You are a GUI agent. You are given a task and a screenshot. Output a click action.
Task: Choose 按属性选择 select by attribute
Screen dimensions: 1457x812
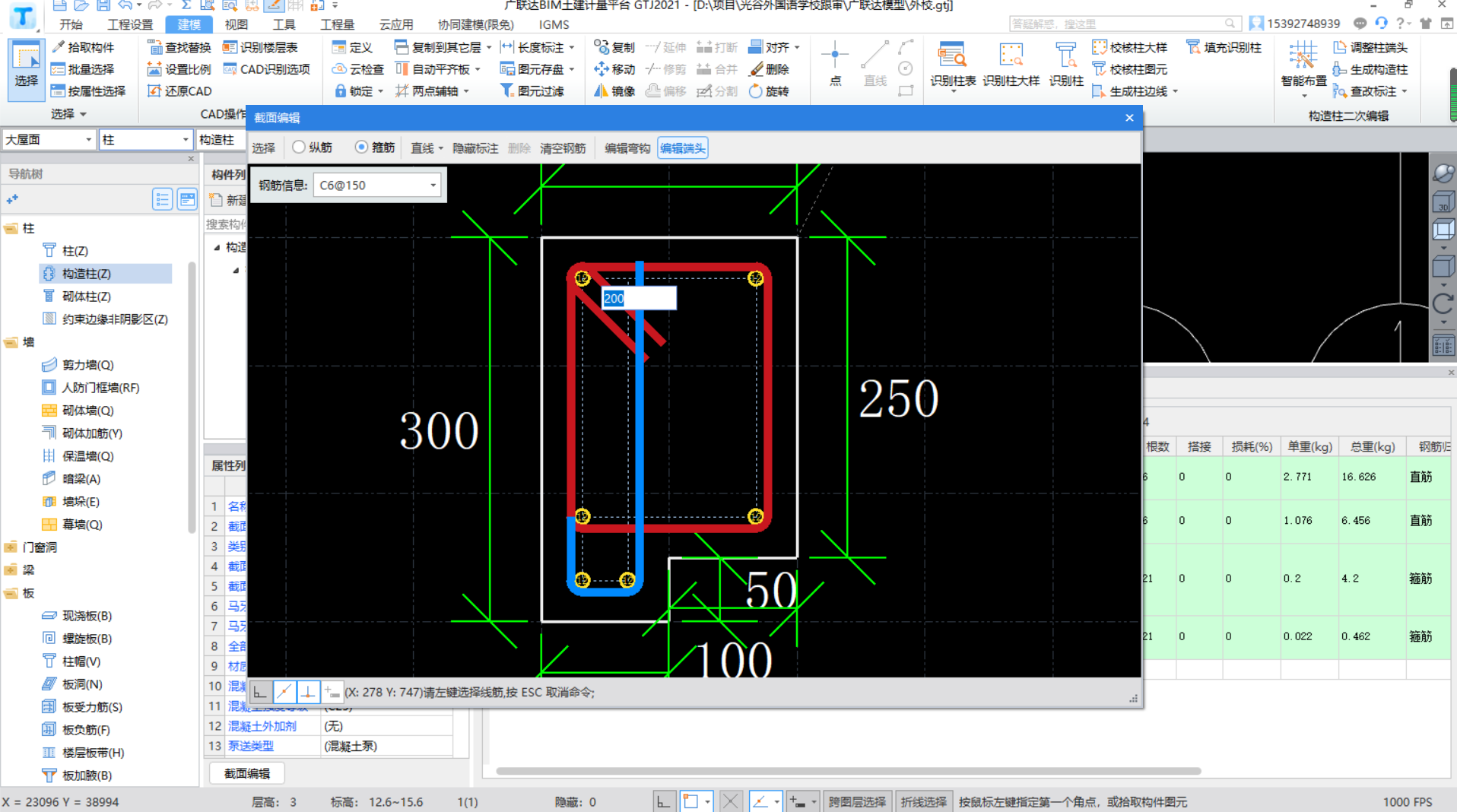[88, 91]
